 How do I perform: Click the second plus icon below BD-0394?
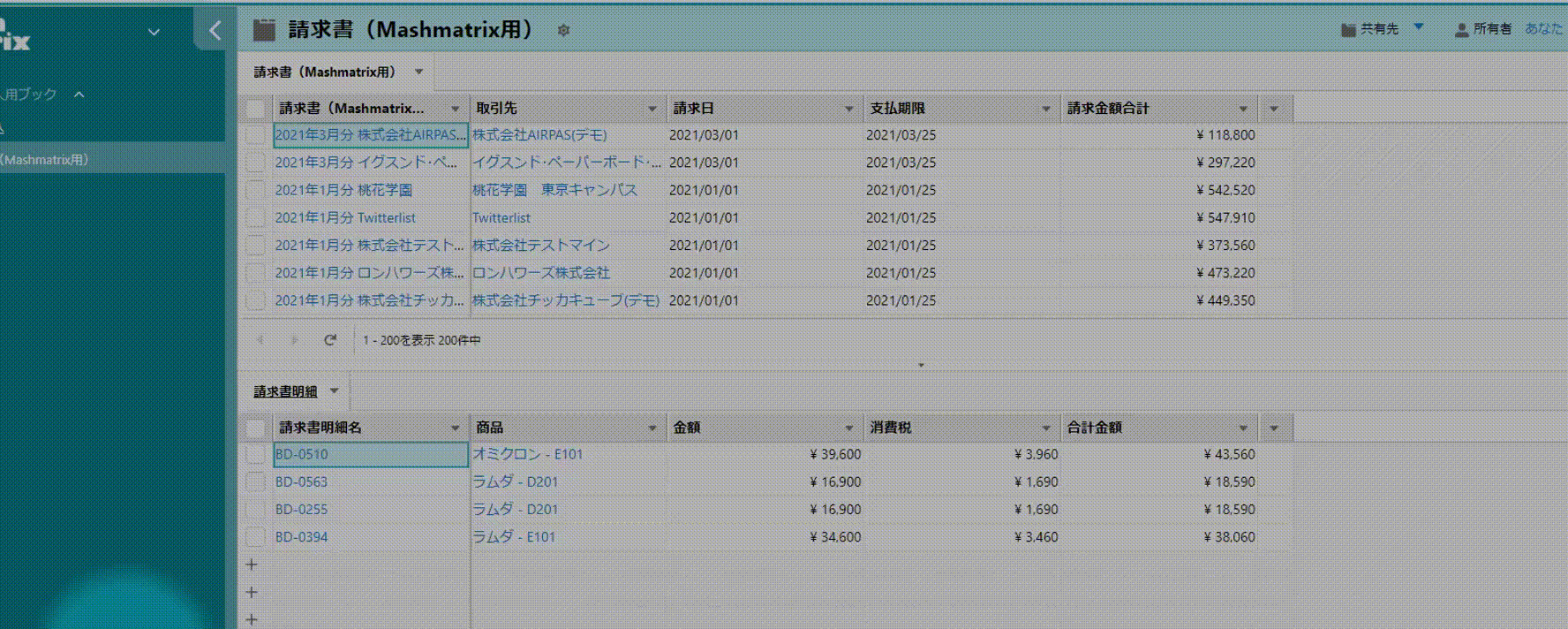[x=252, y=592]
